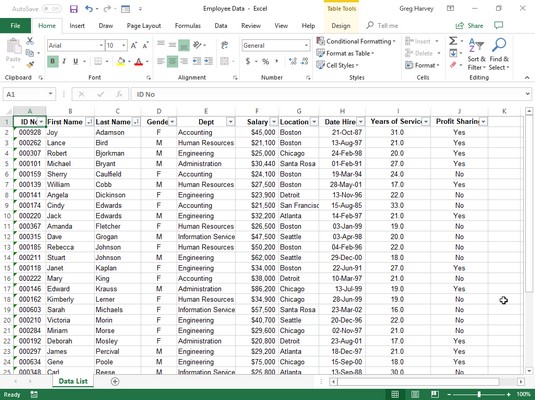Toggle Align Right
This screenshot has height=400, width=535.
click(x=184, y=61)
